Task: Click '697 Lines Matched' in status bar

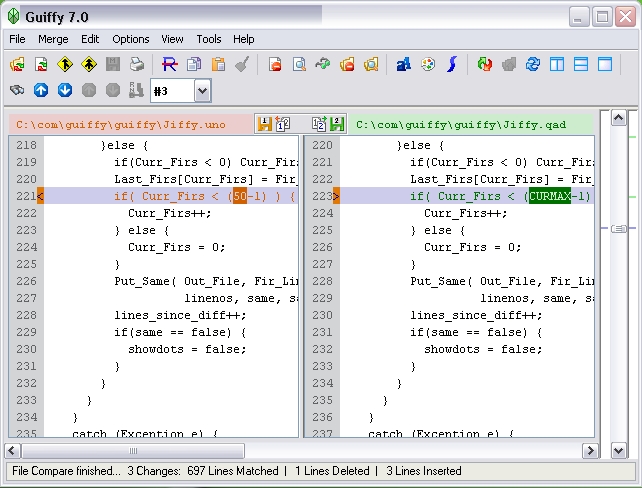Action: coord(233,471)
